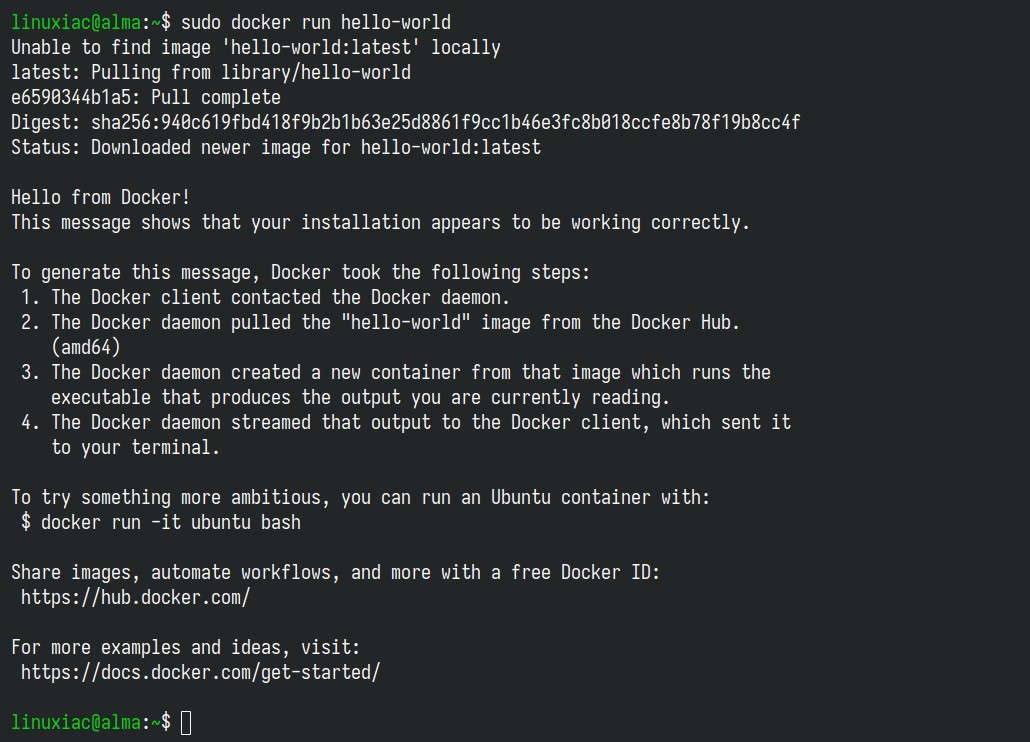Click the 'Hello from Docker!' line

pyautogui.click(x=101, y=197)
